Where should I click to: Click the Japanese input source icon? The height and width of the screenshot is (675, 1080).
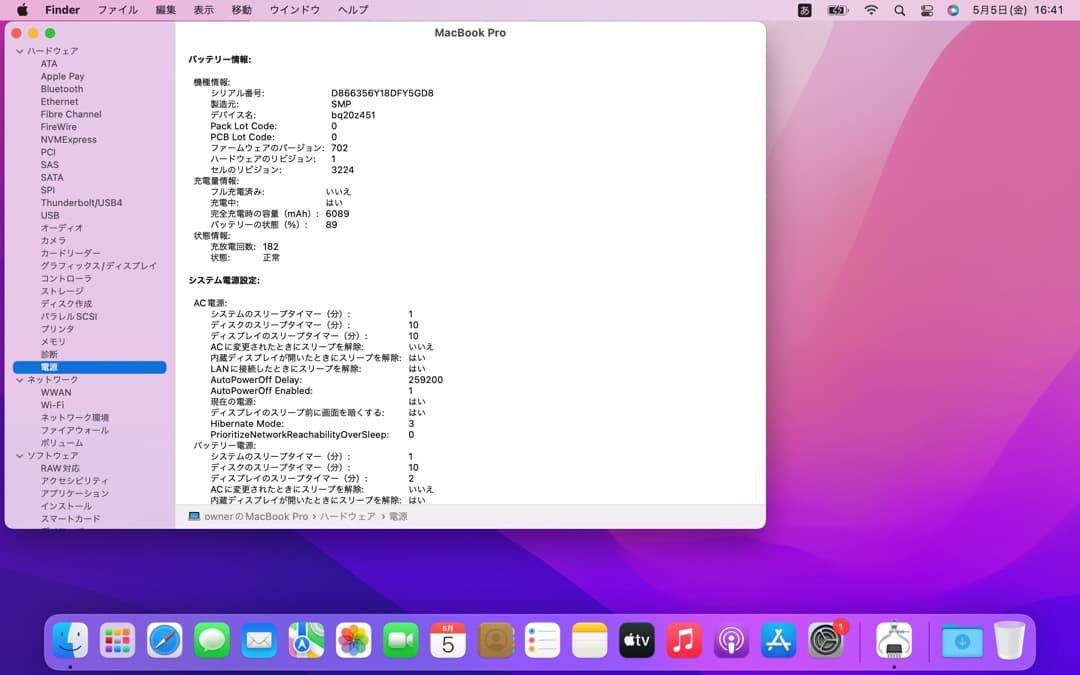[x=804, y=10]
